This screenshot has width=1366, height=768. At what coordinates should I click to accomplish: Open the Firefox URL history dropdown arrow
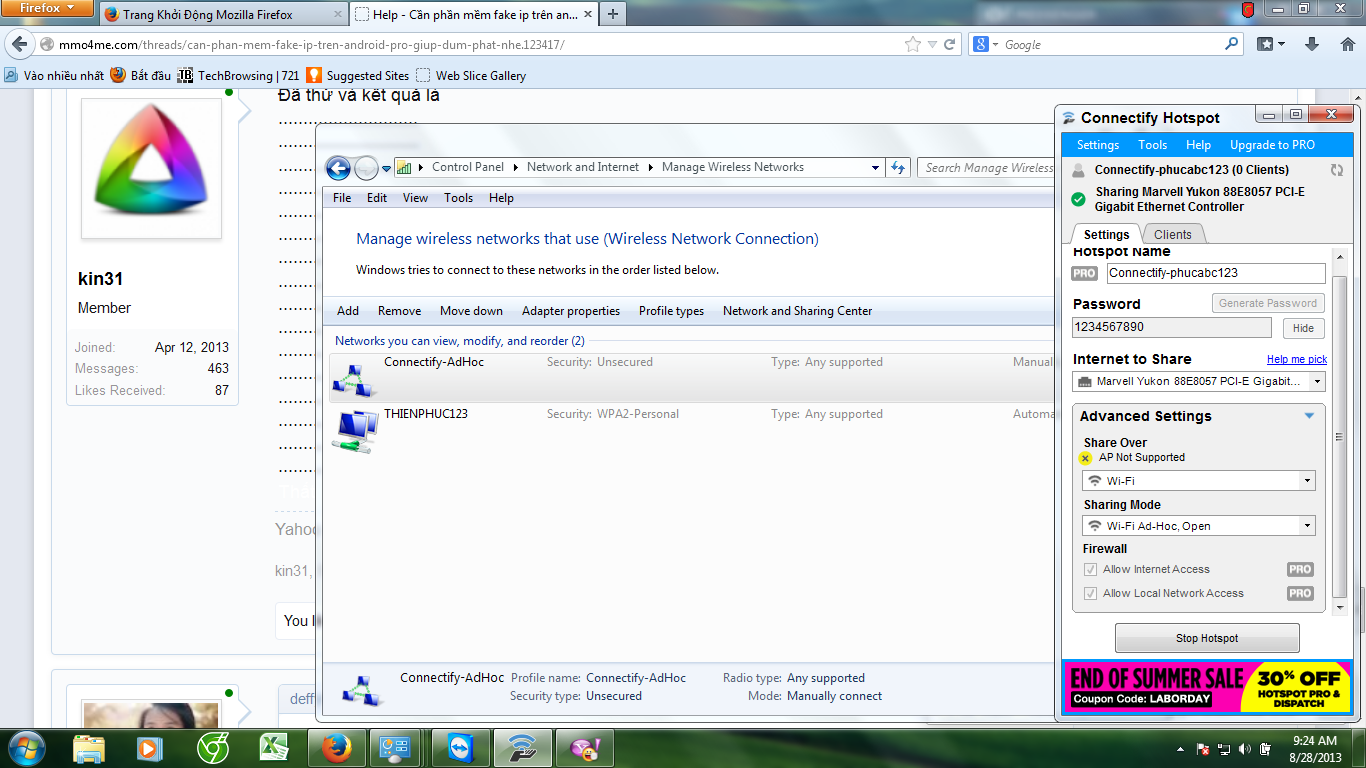click(932, 45)
